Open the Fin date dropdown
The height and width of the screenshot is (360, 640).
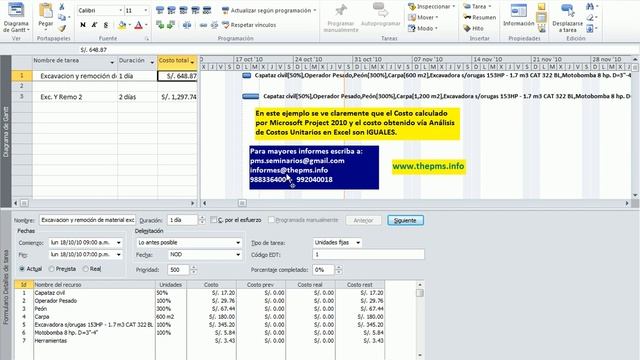click(118, 255)
